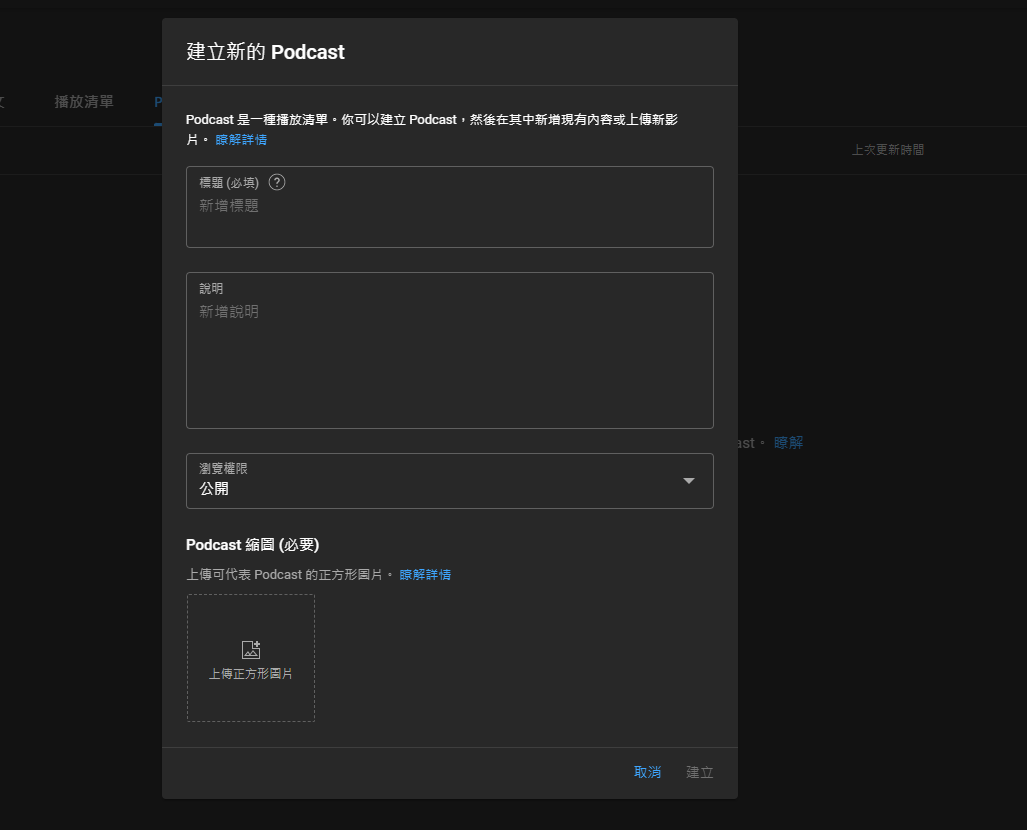Click the 建立新的 Podcast dialog heading
The height and width of the screenshot is (830, 1027).
tap(265, 52)
